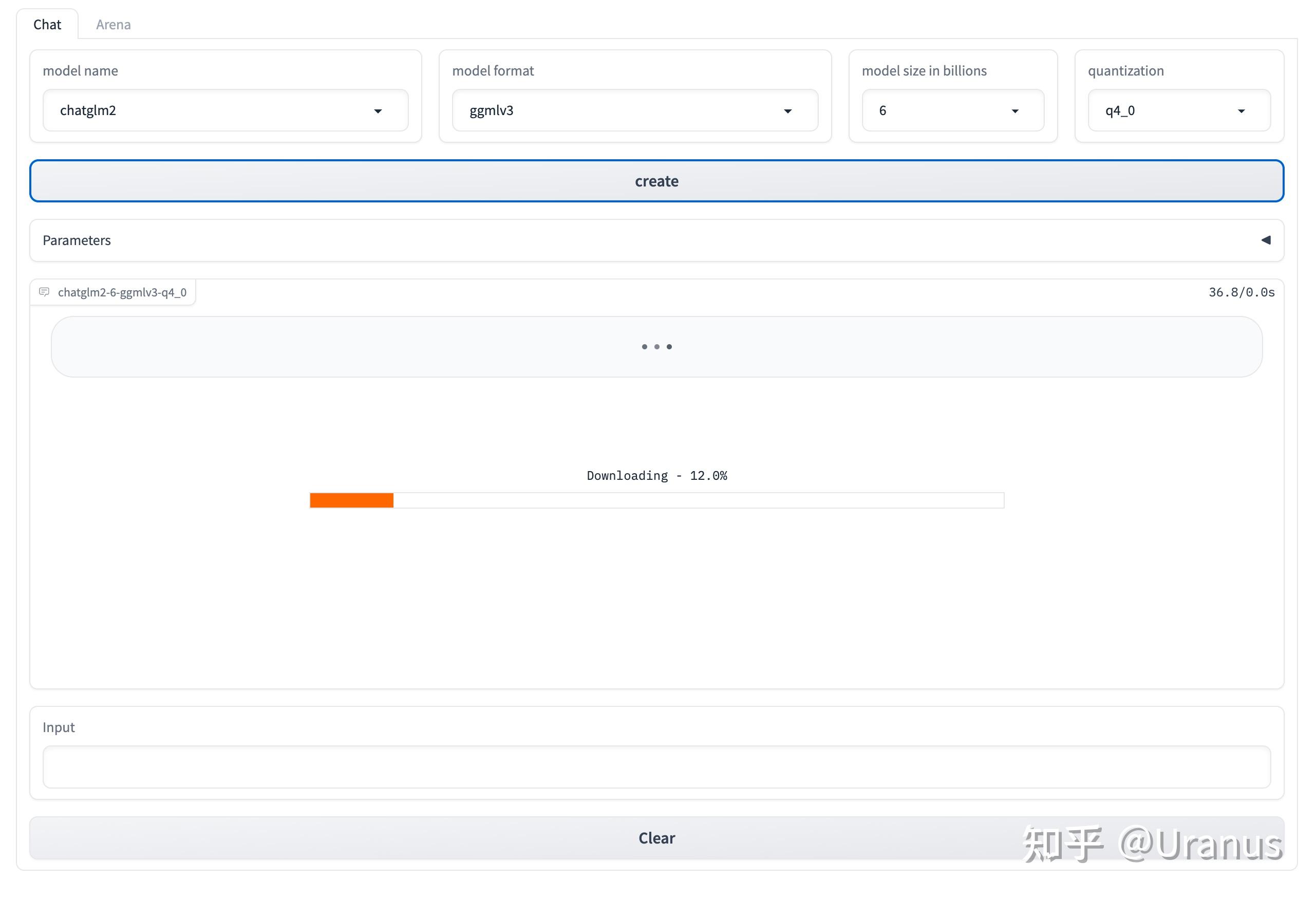Click the caret arrow in quantization dropdown

(1241, 111)
